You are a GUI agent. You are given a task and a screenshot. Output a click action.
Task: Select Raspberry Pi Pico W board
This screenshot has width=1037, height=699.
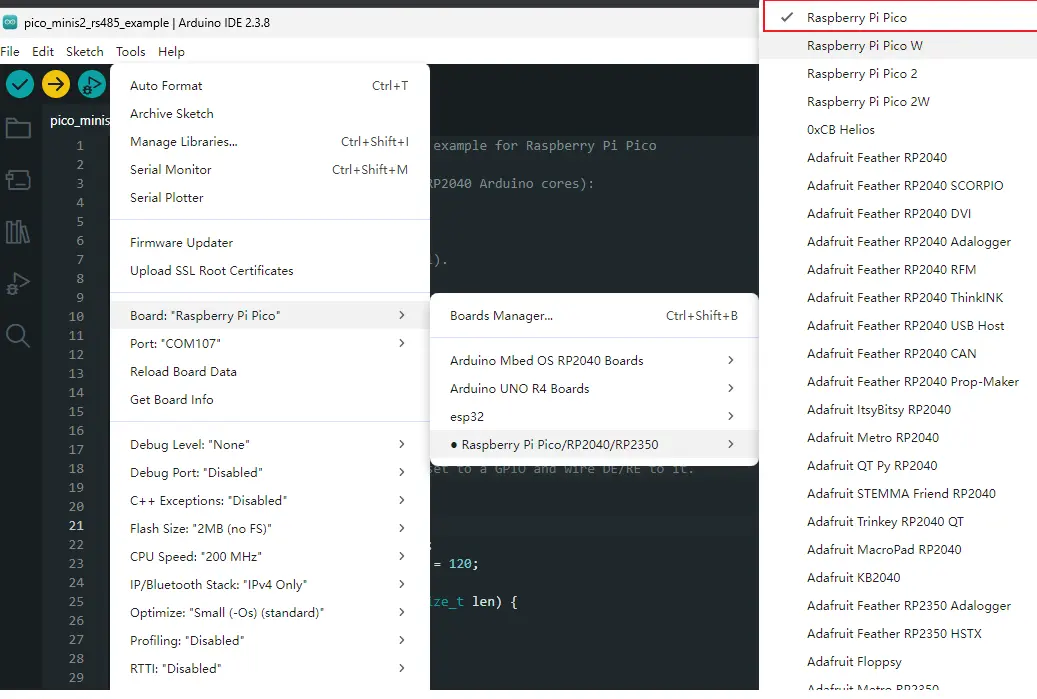pyautogui.click(x=898, y=46)
